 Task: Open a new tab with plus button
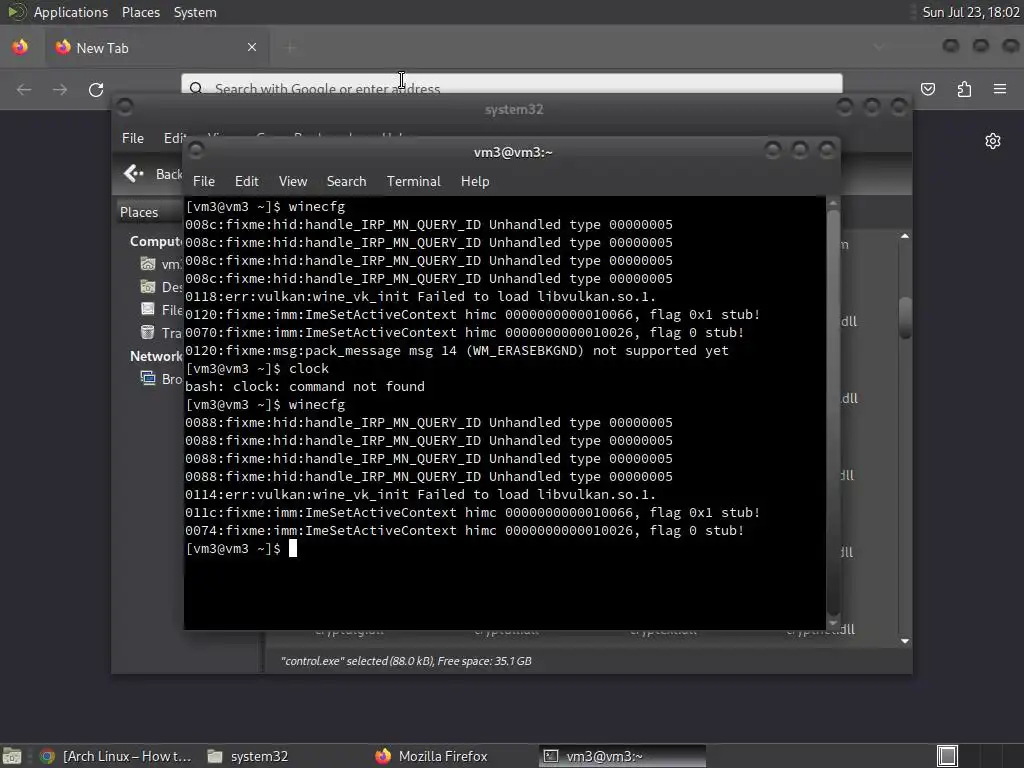click(291, 47)
